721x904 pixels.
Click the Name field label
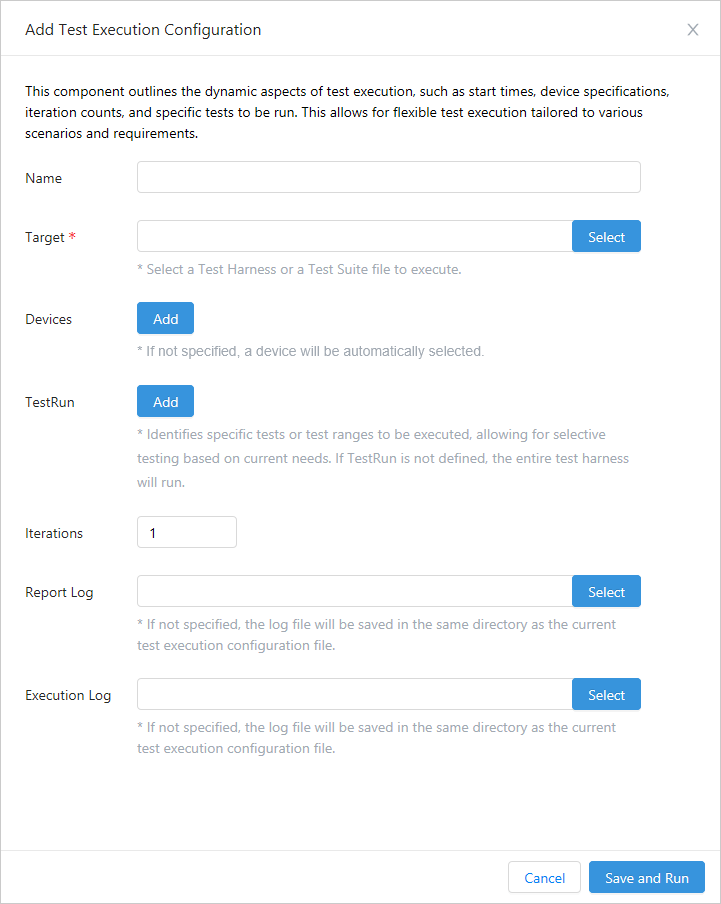click(x=43, y=178)
